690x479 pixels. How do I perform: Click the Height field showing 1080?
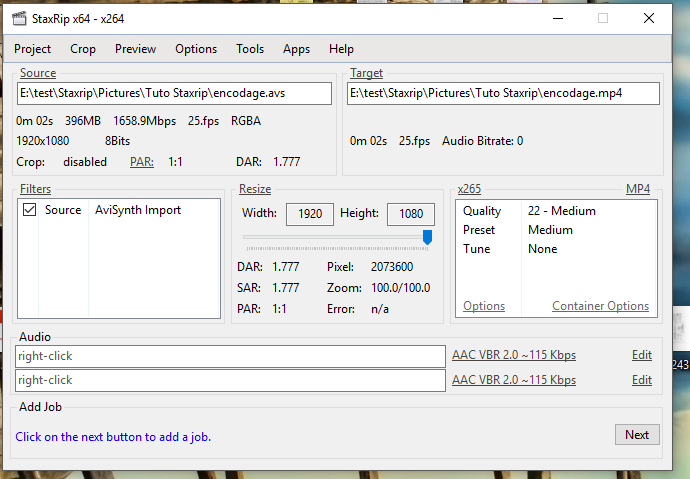(x=411, y=214)
